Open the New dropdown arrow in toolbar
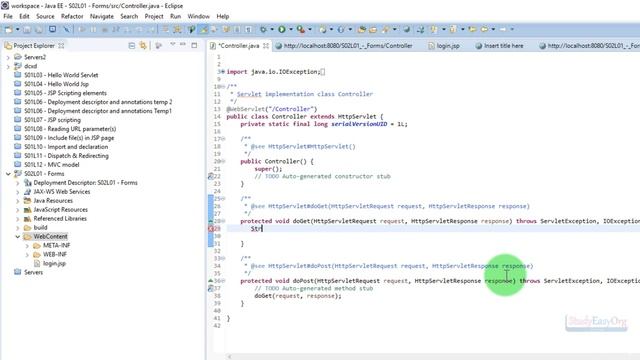 click(17, 29)
